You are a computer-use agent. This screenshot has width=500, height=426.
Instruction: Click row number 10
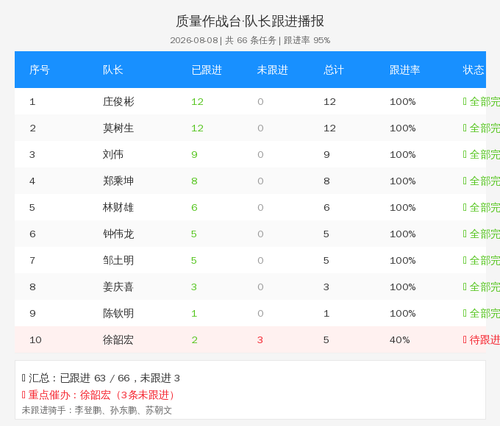[x=35, y=340]
